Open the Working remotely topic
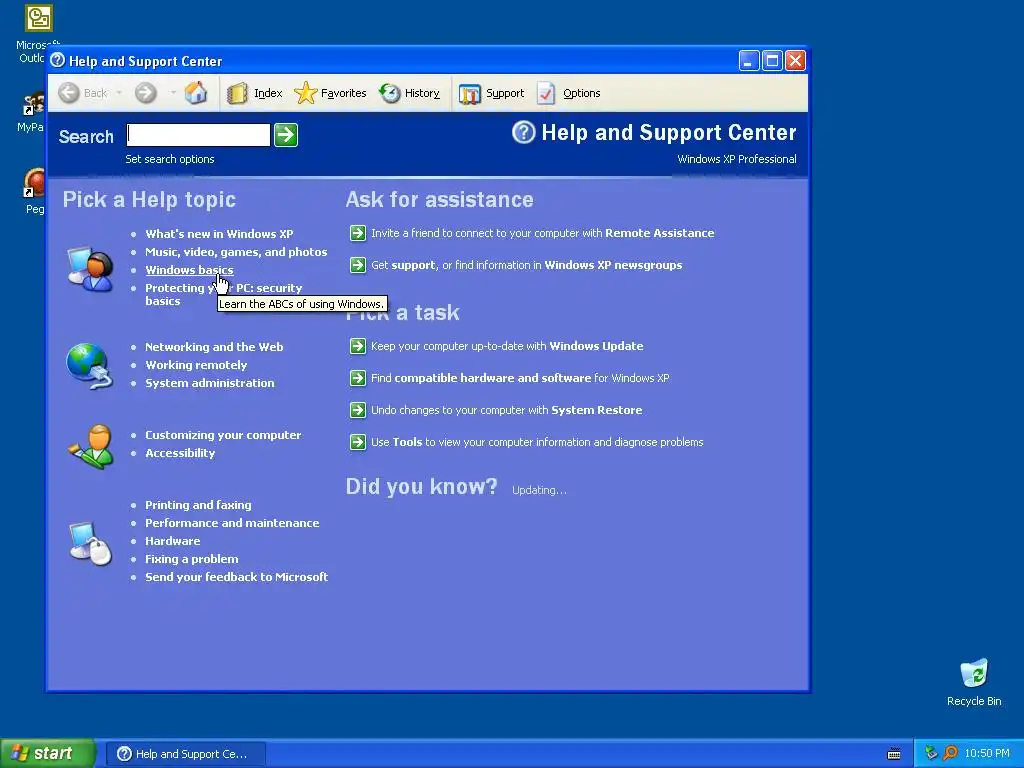 tap(196, 365)
